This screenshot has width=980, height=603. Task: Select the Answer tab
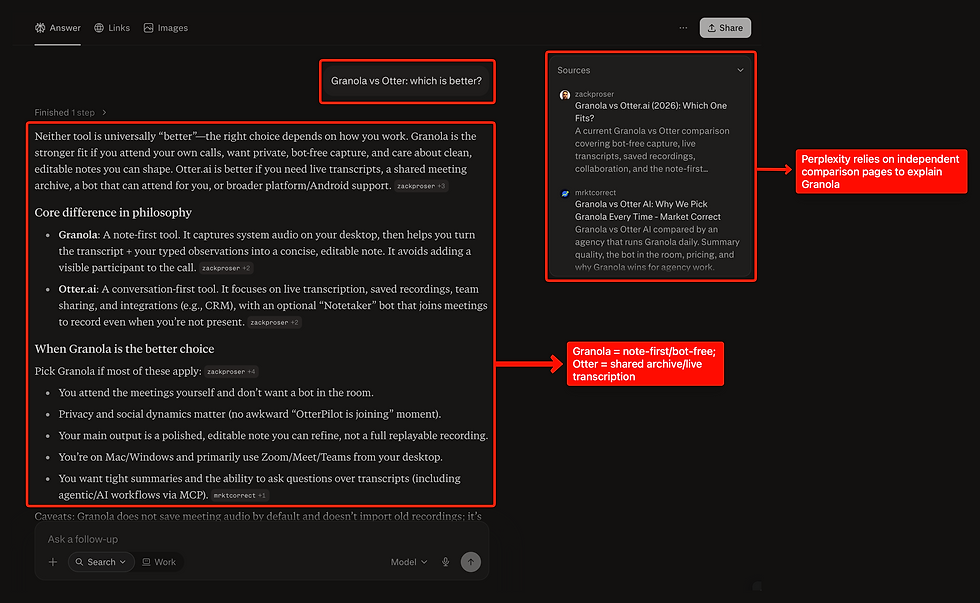point(58,27)
